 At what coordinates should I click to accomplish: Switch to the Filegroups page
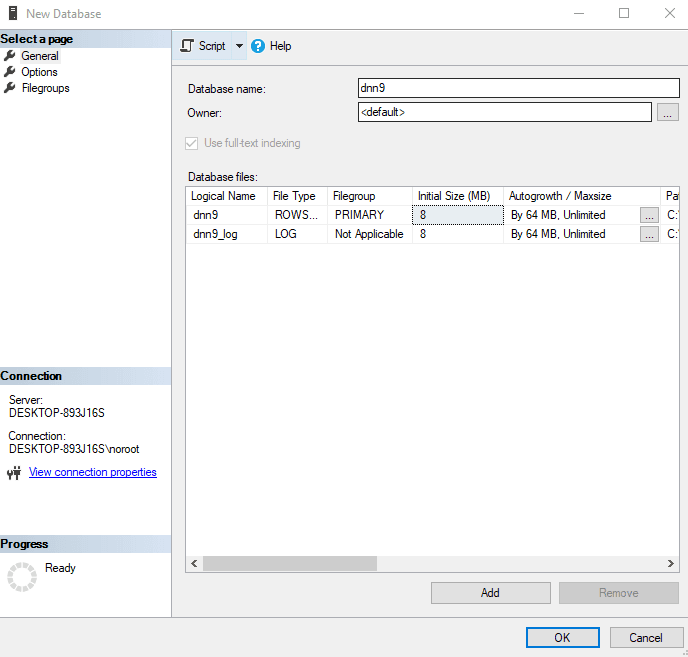coord(45,88)
